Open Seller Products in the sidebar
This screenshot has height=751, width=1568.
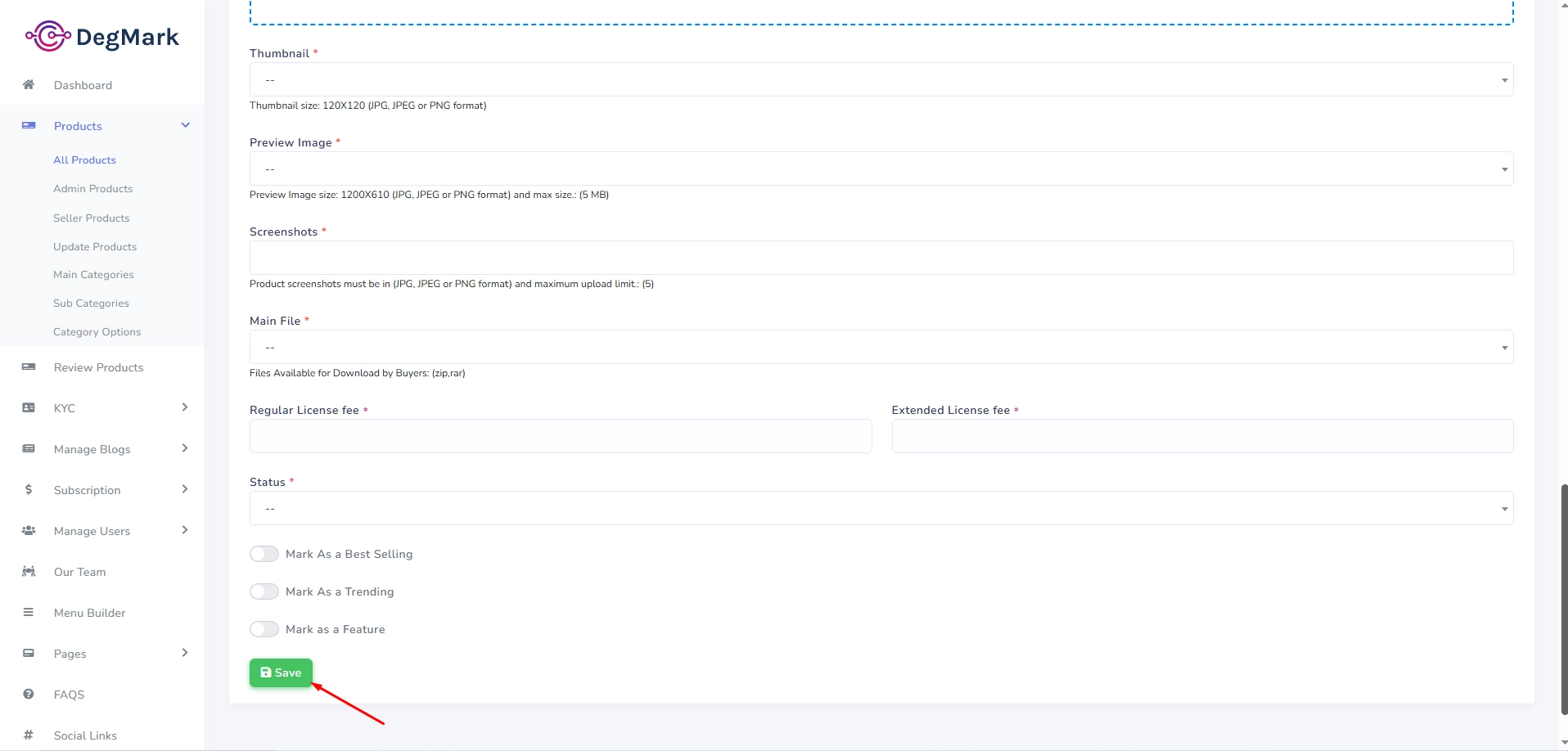pos(91,218)
